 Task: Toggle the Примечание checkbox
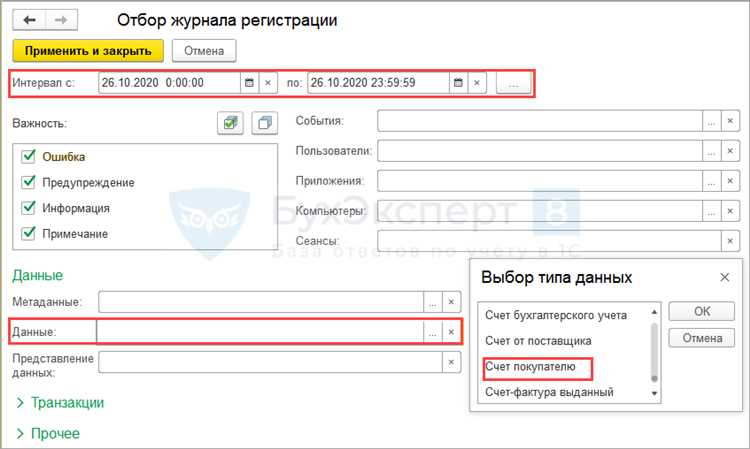click(x=29, y=233)
